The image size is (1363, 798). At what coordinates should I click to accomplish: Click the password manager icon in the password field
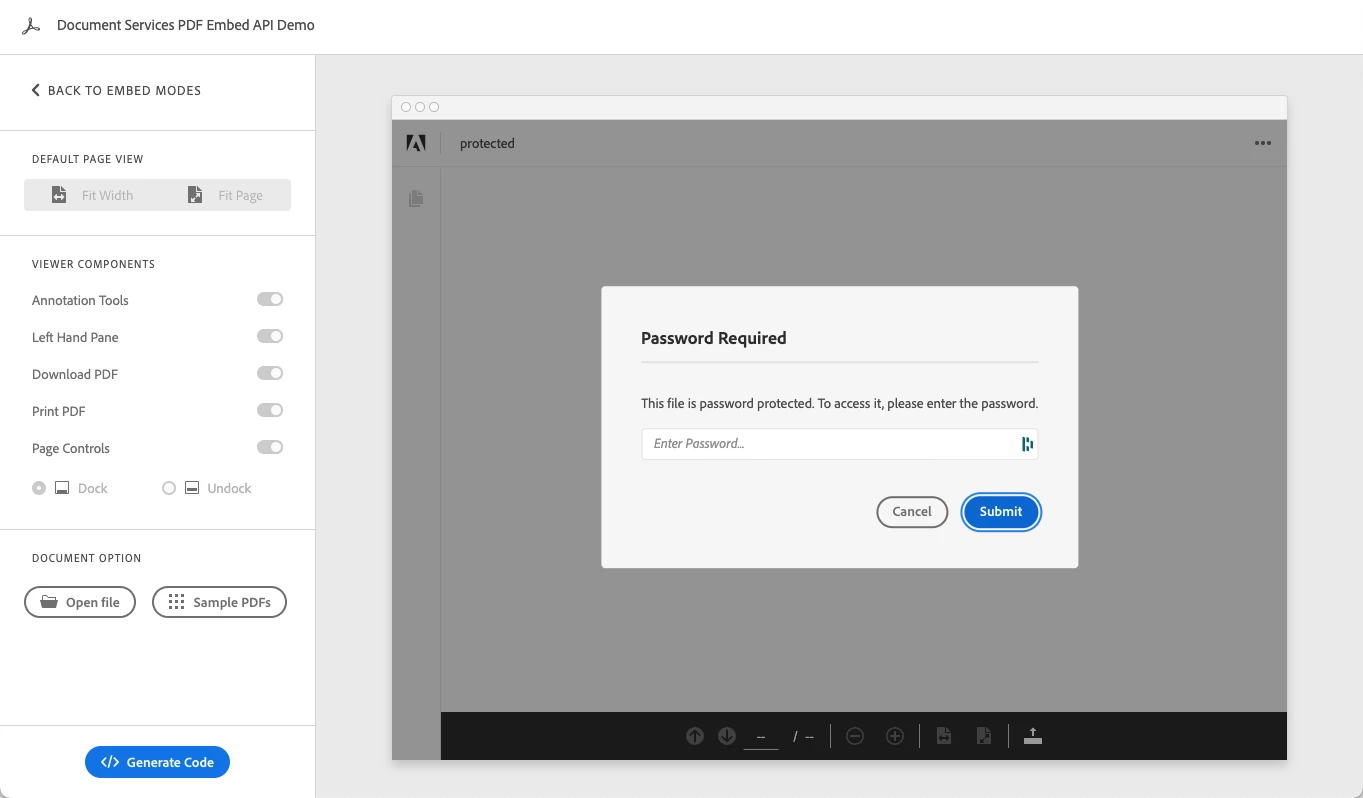[1027, 444]
